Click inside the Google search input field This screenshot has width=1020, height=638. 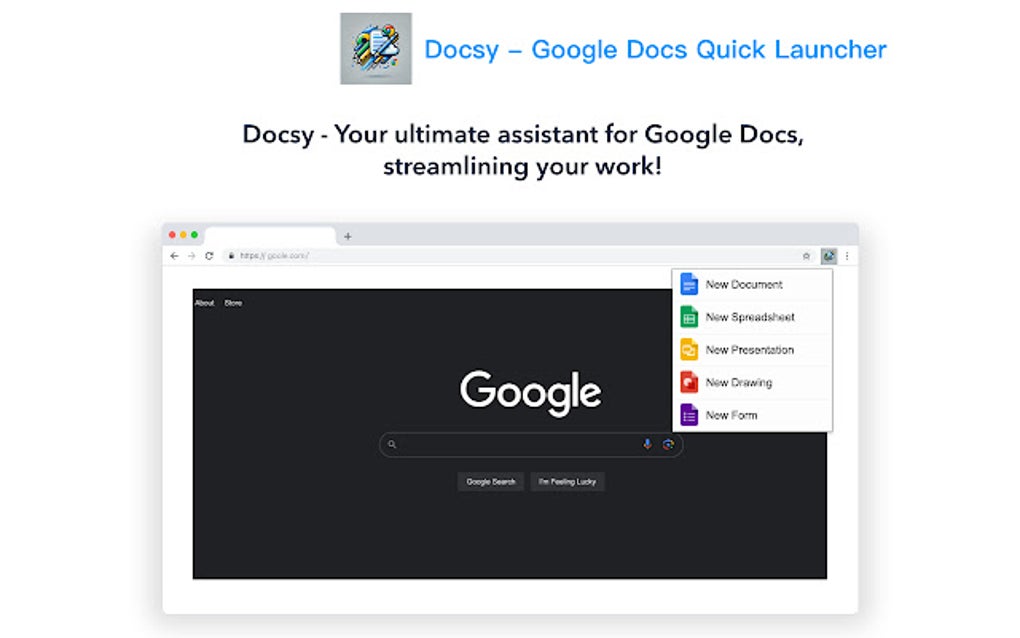click(x=520, y=444)
